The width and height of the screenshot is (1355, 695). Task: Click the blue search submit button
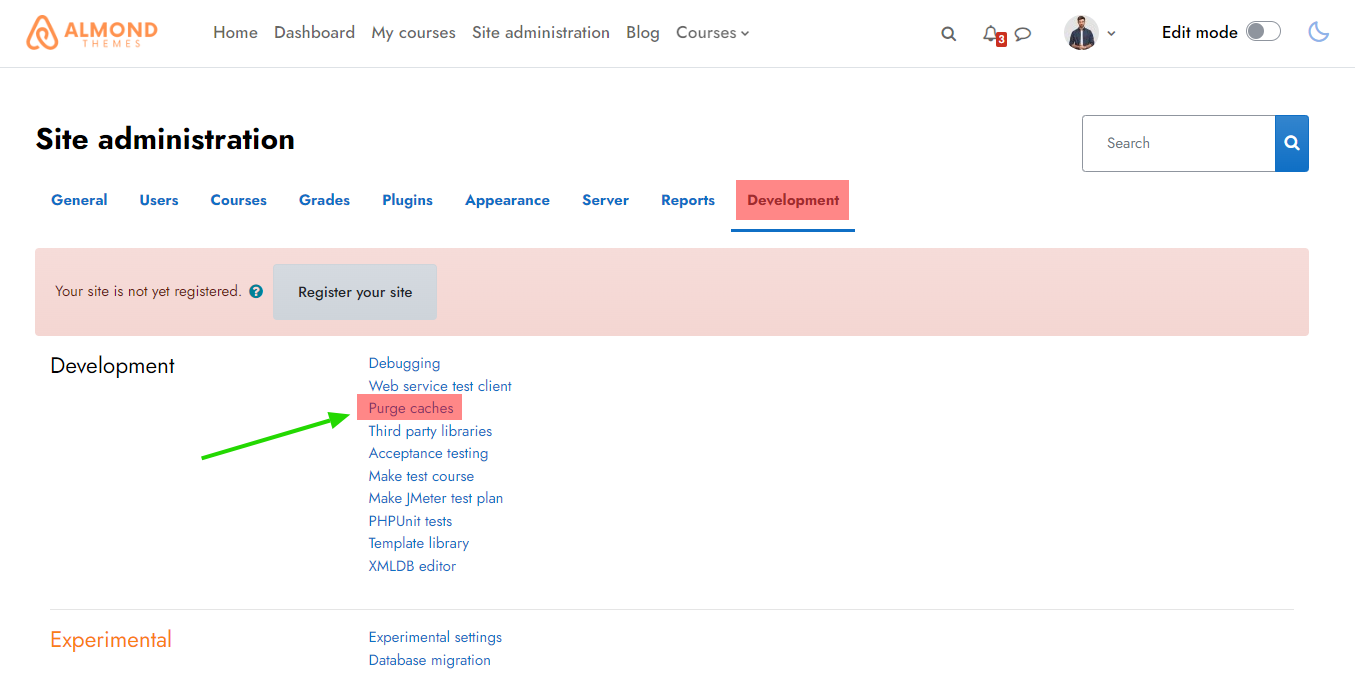click(1291, 143)
